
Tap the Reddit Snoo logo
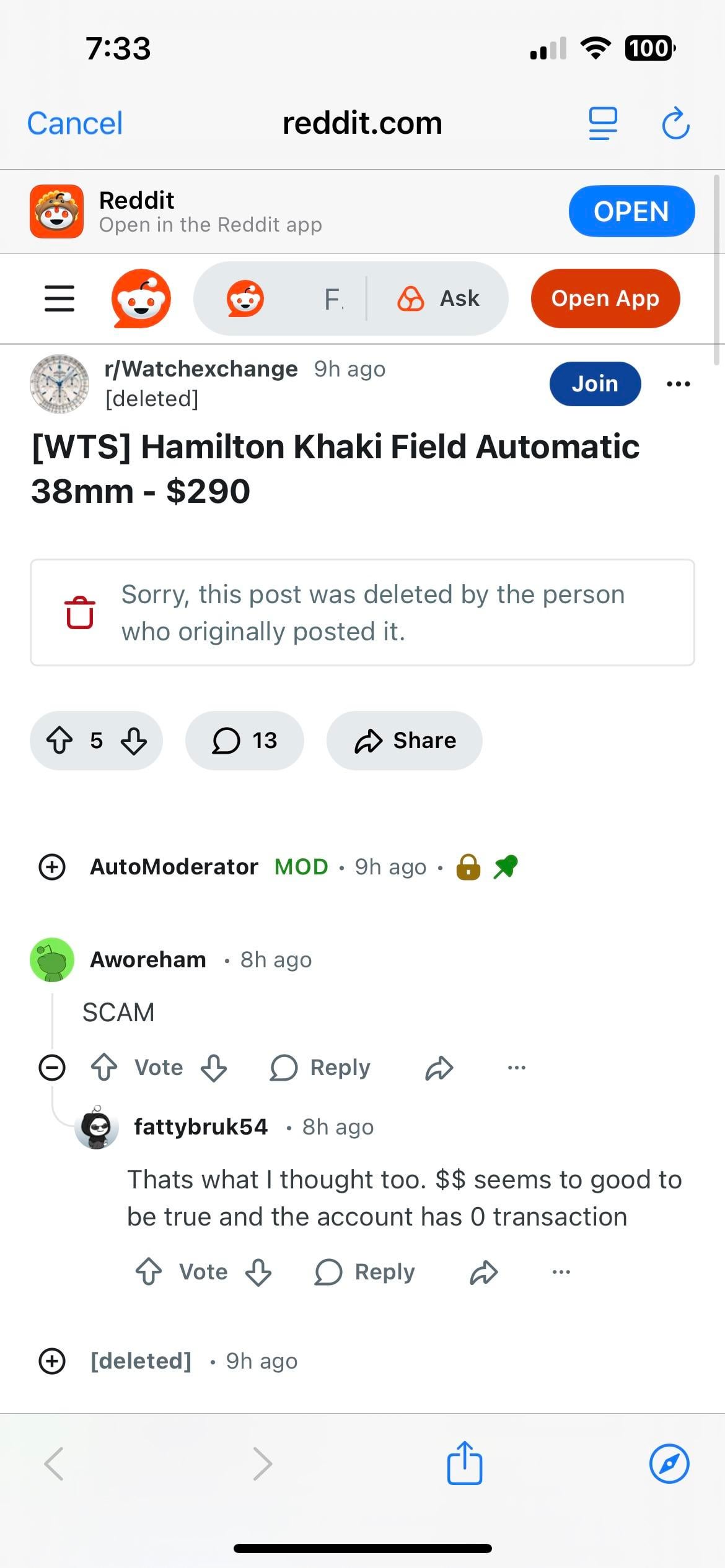pos(141,298)
